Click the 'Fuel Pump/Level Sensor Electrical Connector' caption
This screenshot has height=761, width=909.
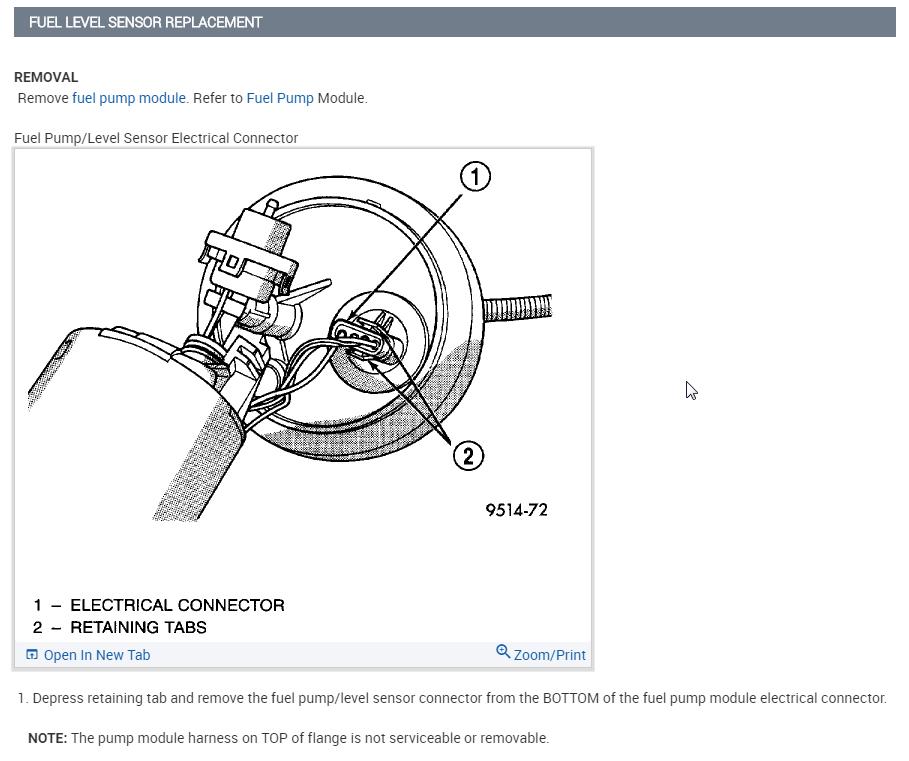click(156, 138)
